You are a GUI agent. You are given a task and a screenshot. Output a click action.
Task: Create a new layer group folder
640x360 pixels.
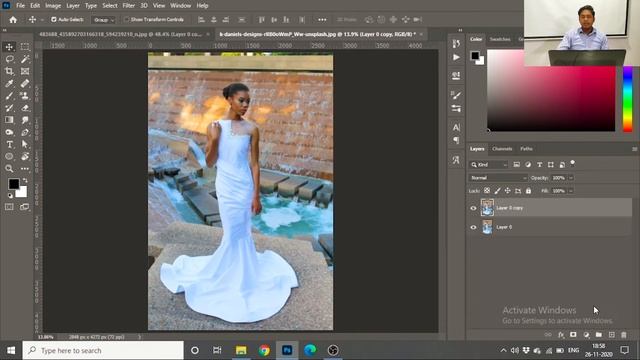(599, 335)
